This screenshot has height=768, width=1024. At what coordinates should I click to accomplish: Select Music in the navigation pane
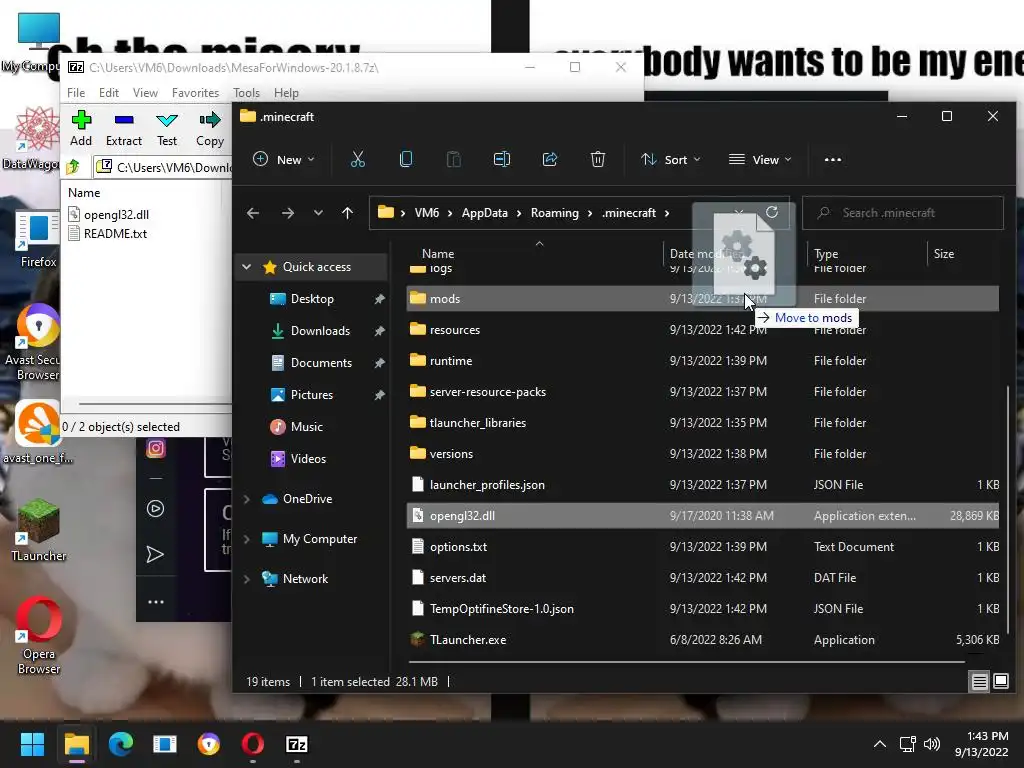tap(306, 426)
